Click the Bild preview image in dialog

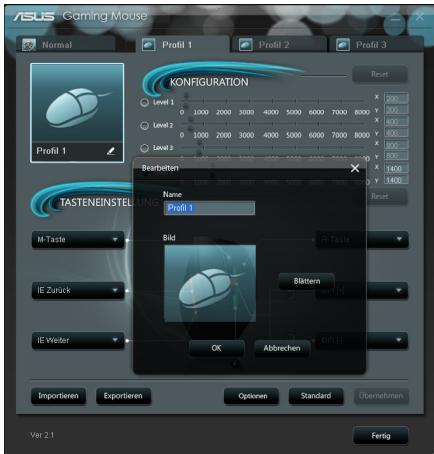(x=210, y=283)
